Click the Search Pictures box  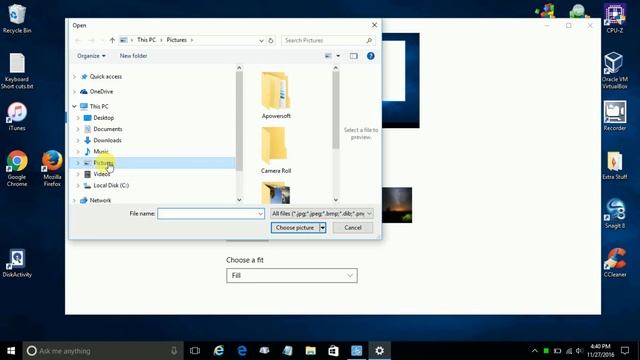tap(327, 40)
